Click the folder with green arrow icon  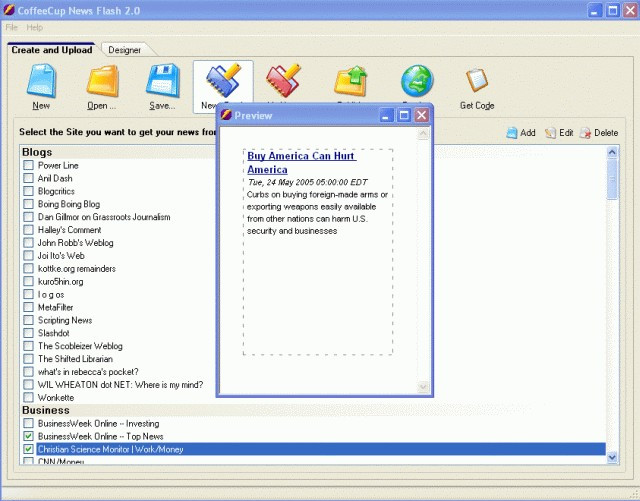tap(351, 81)
